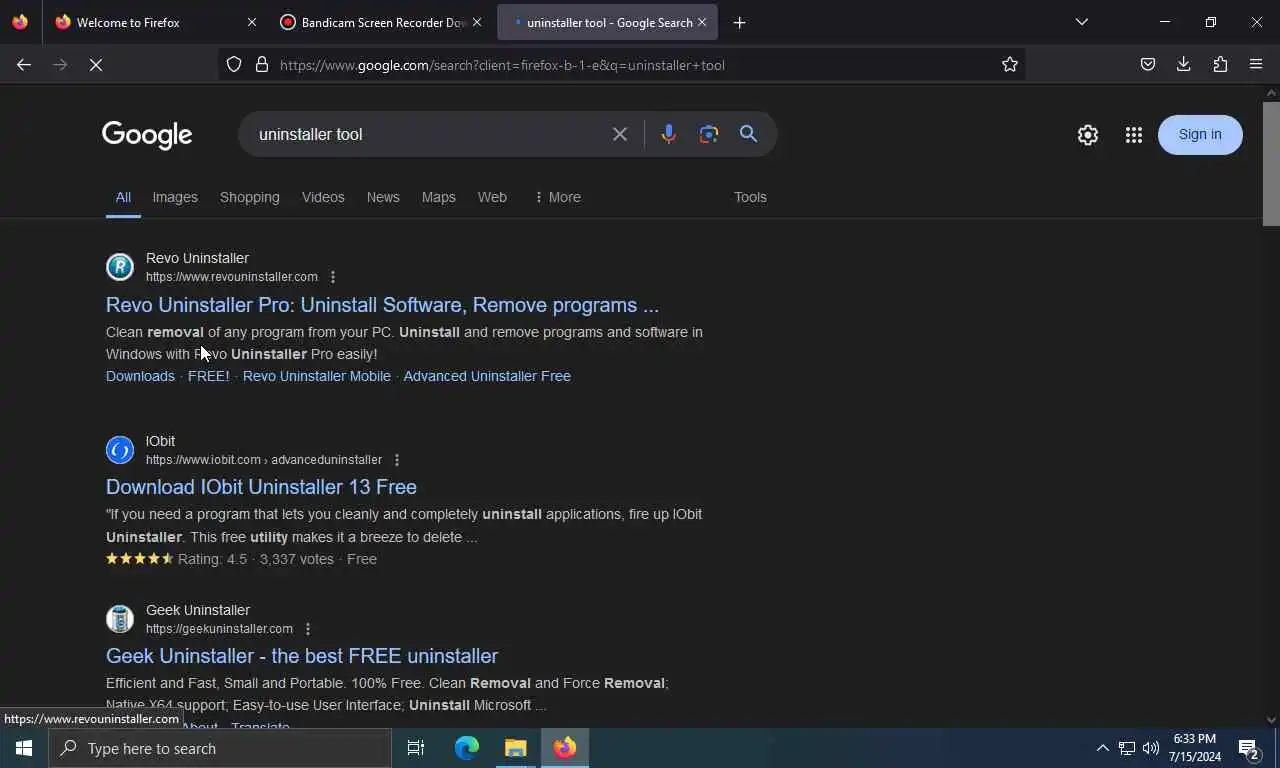Open the list all tabs chevron
Image resolution: width=1280 pixels, height=768 pixels.
(x=1082, y=22)
